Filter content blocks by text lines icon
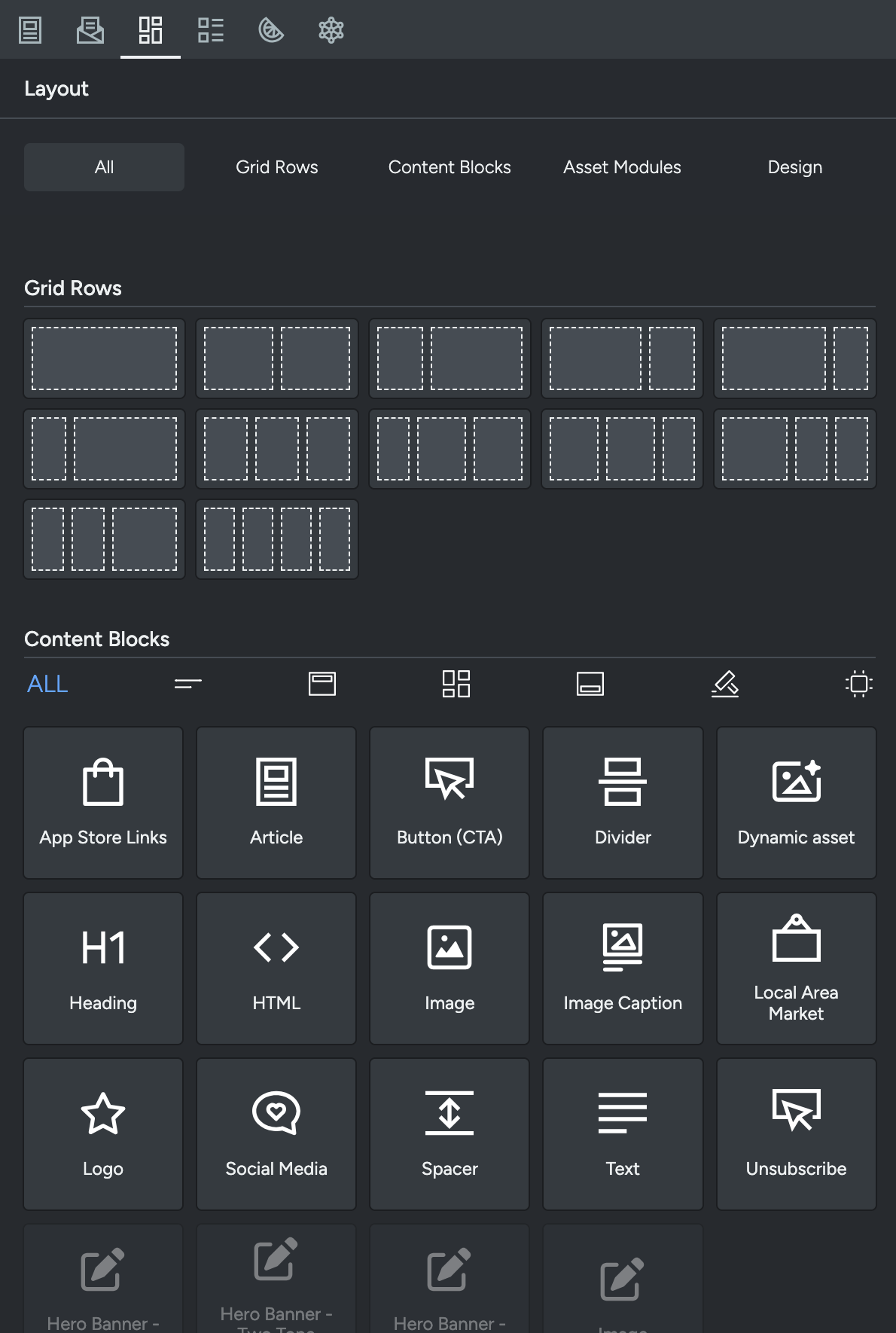Image resolution: width=896 pixels, height=1333 pixels. tap(188, 684)
